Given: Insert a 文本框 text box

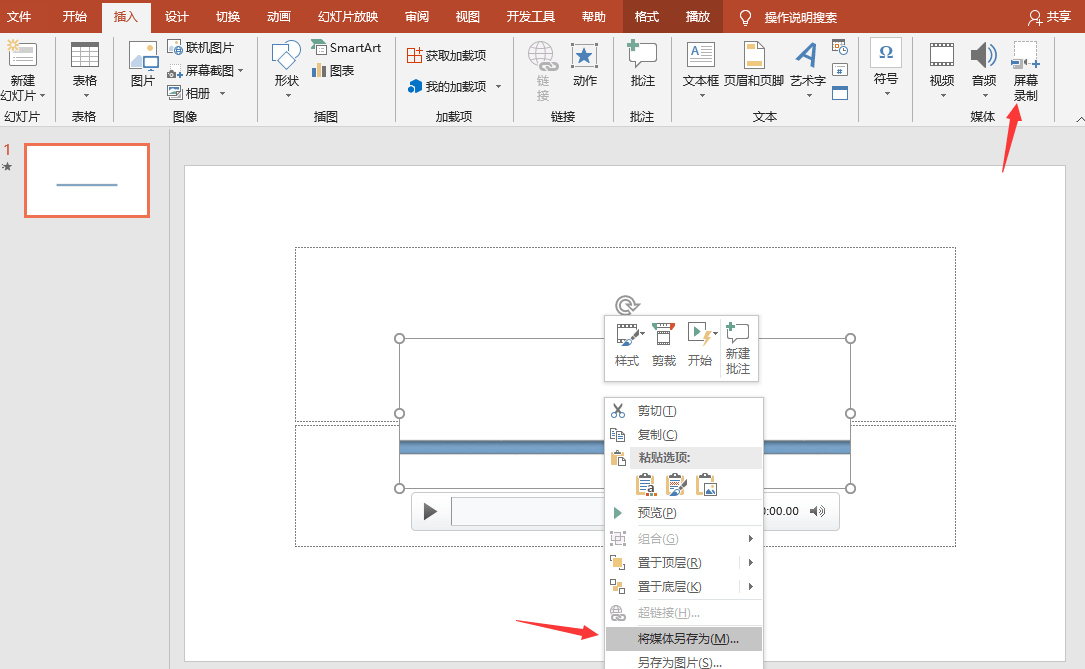Looking at the screenshot, I should (x=700, y=55).
